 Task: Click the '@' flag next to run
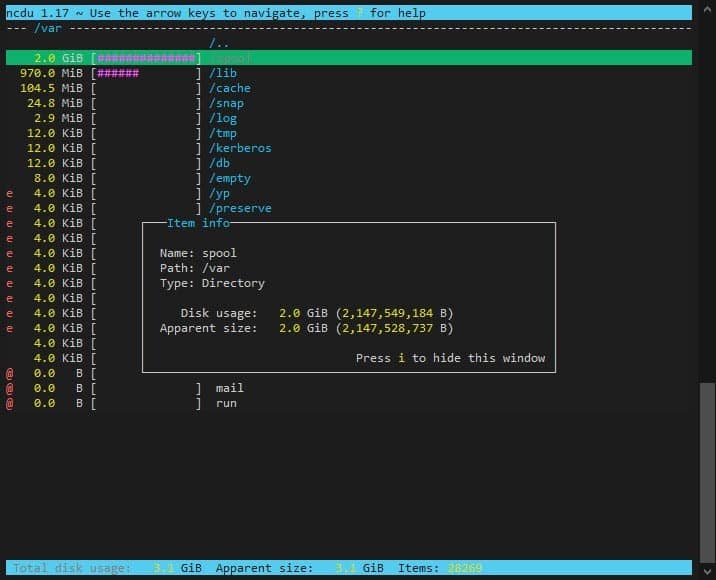(10, 403)
